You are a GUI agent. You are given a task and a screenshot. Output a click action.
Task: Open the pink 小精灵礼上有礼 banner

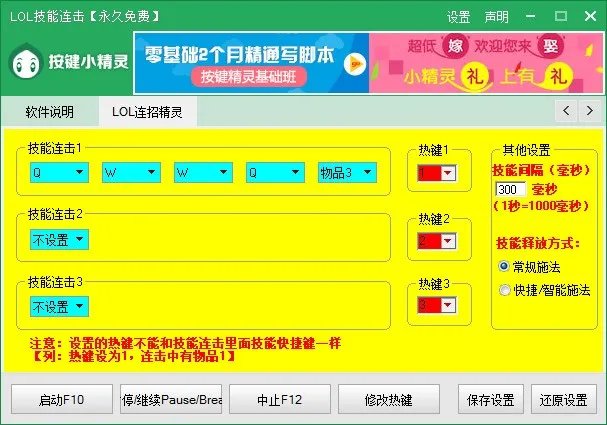tap(486, 63)
